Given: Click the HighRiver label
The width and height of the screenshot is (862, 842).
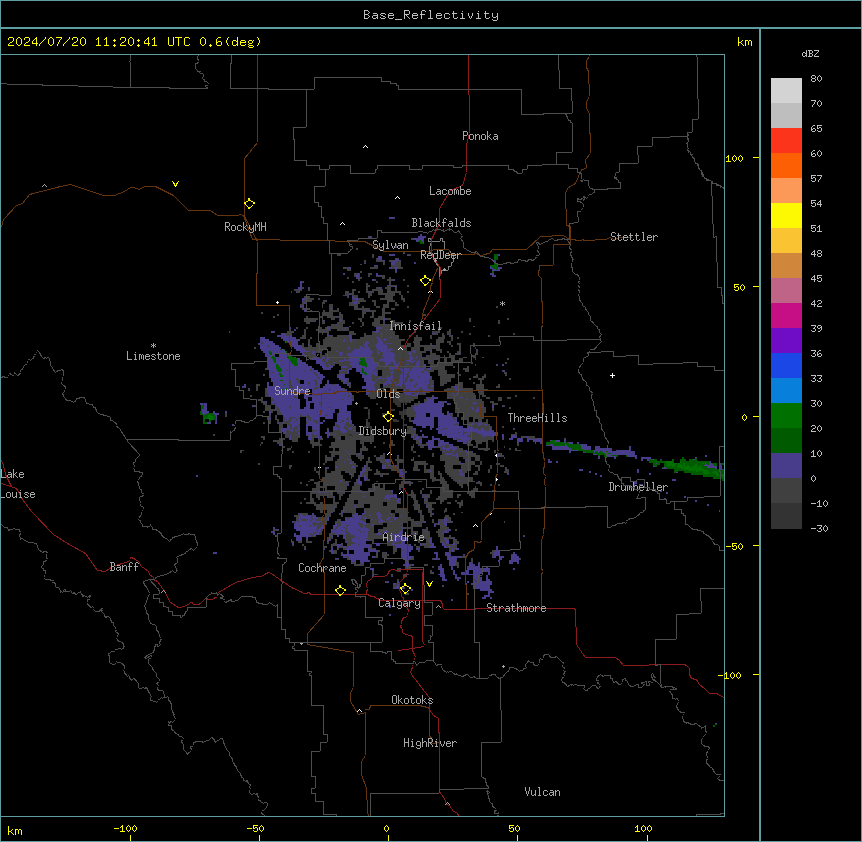Looking at the screenshot, I should point(430,743).
